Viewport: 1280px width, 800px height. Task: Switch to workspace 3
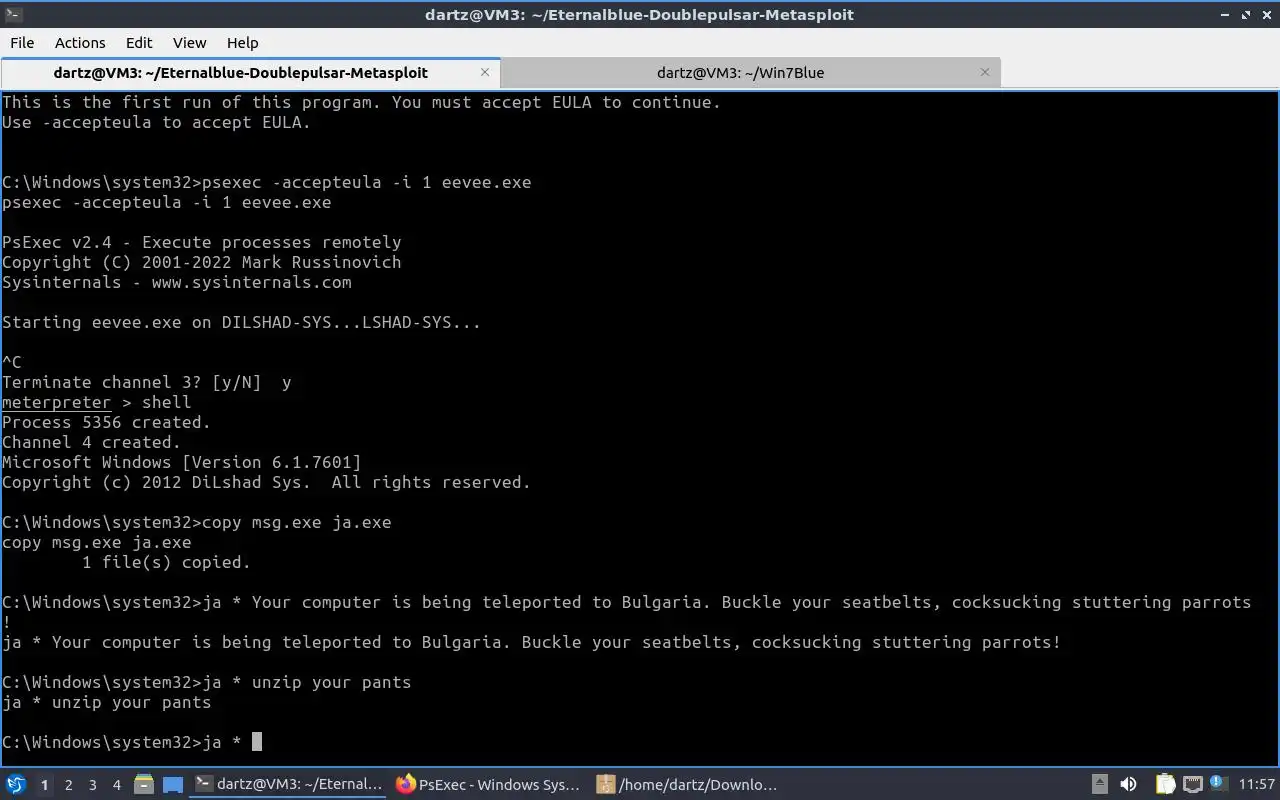pos(92,785)
